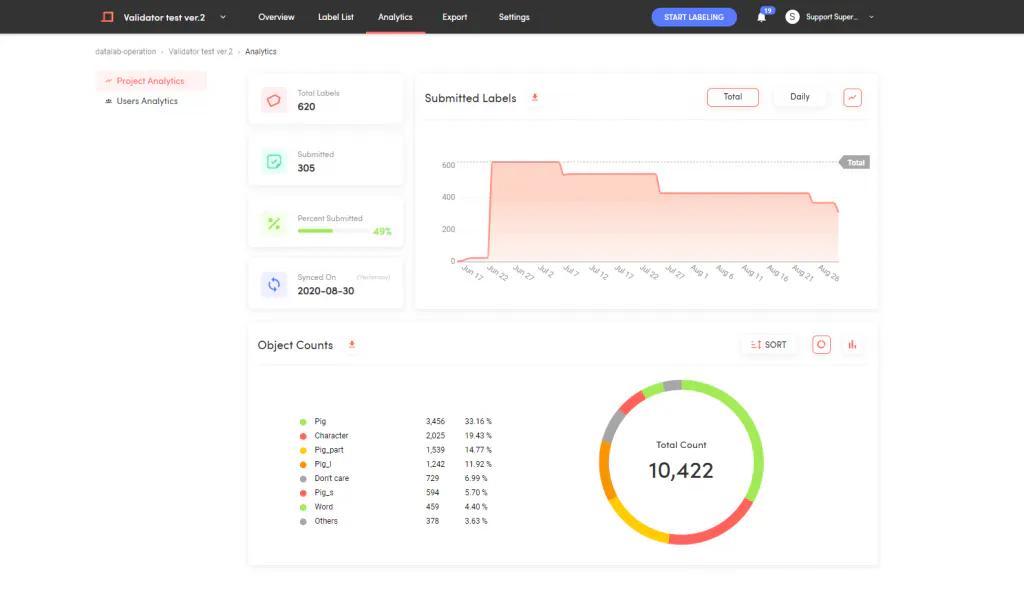
Task: Select the donut chart view icon
Action: [821, 344]
